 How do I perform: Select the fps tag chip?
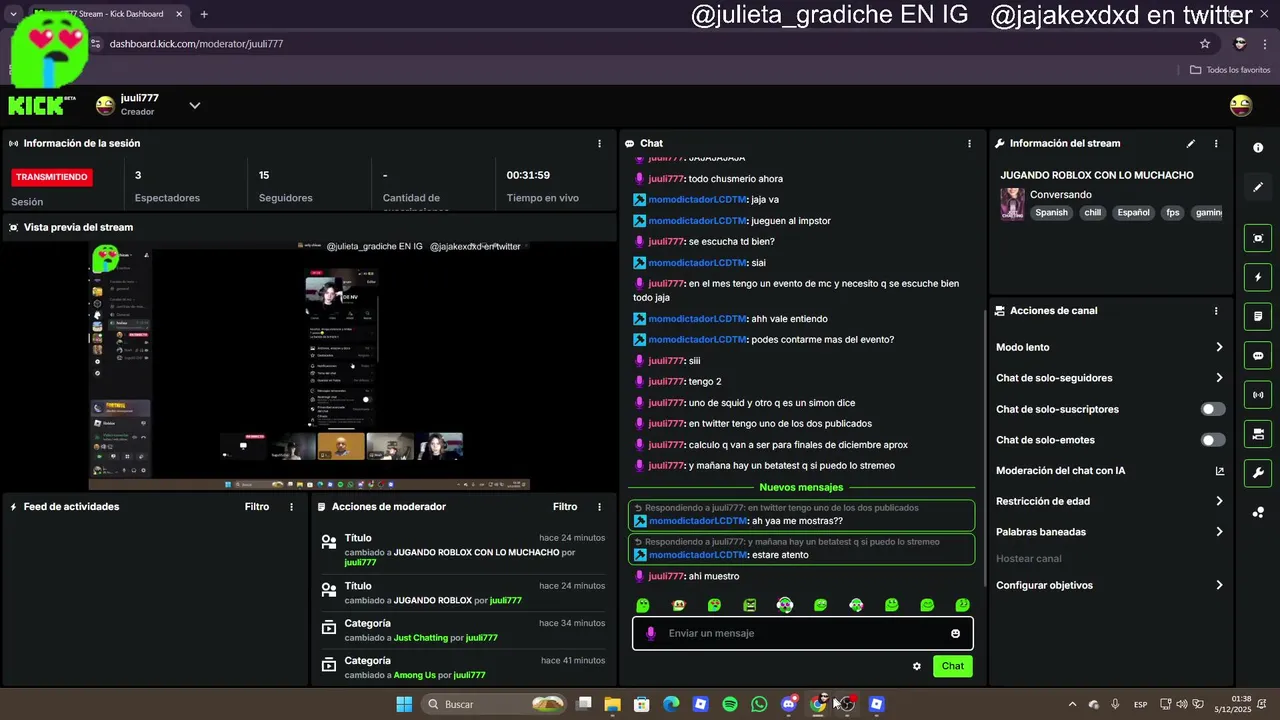1173,213
